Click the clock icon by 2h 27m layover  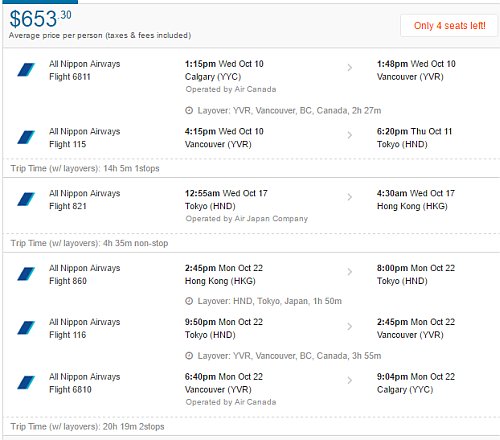[x=189, y=111]
